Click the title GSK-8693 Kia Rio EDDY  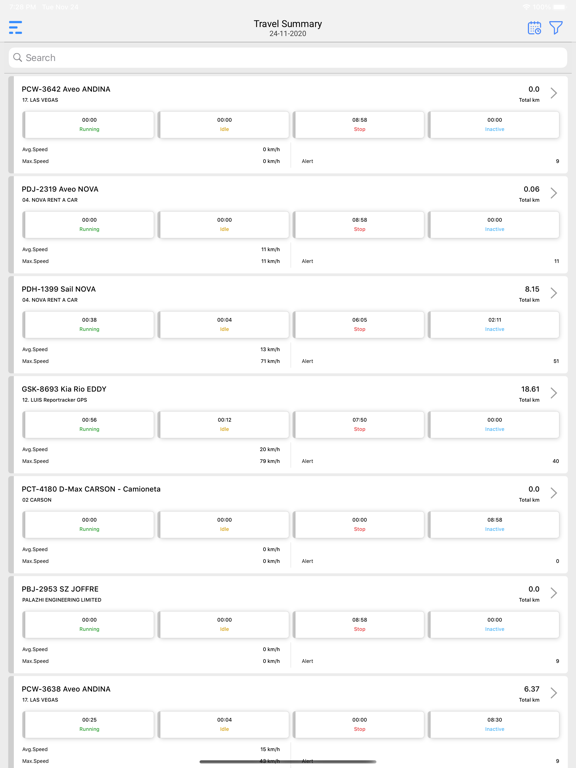[x=64, y=389]
